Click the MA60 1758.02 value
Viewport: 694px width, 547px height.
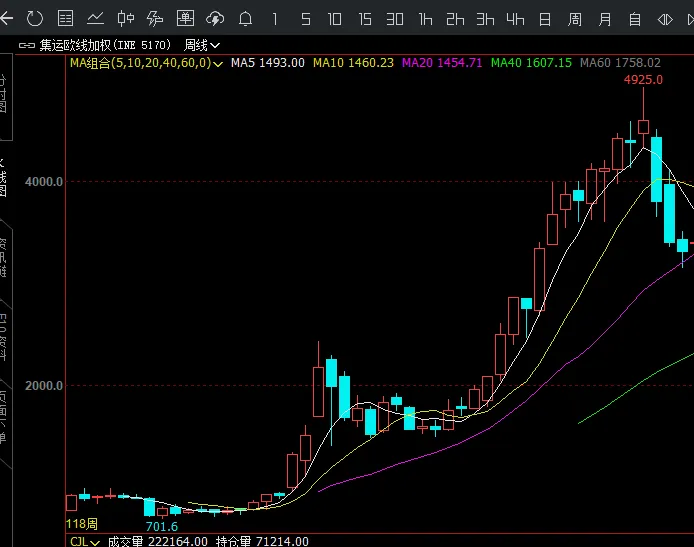620,63
